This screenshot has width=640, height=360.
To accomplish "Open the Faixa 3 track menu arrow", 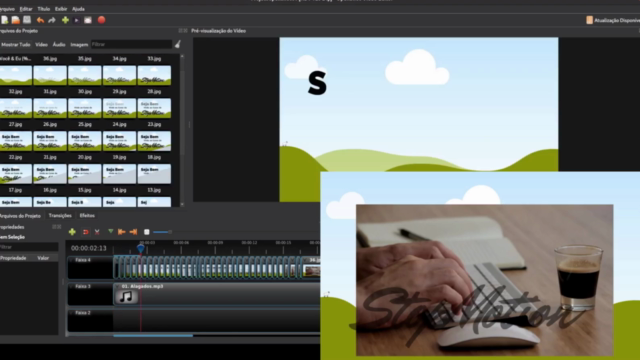I will pos(71,286).
